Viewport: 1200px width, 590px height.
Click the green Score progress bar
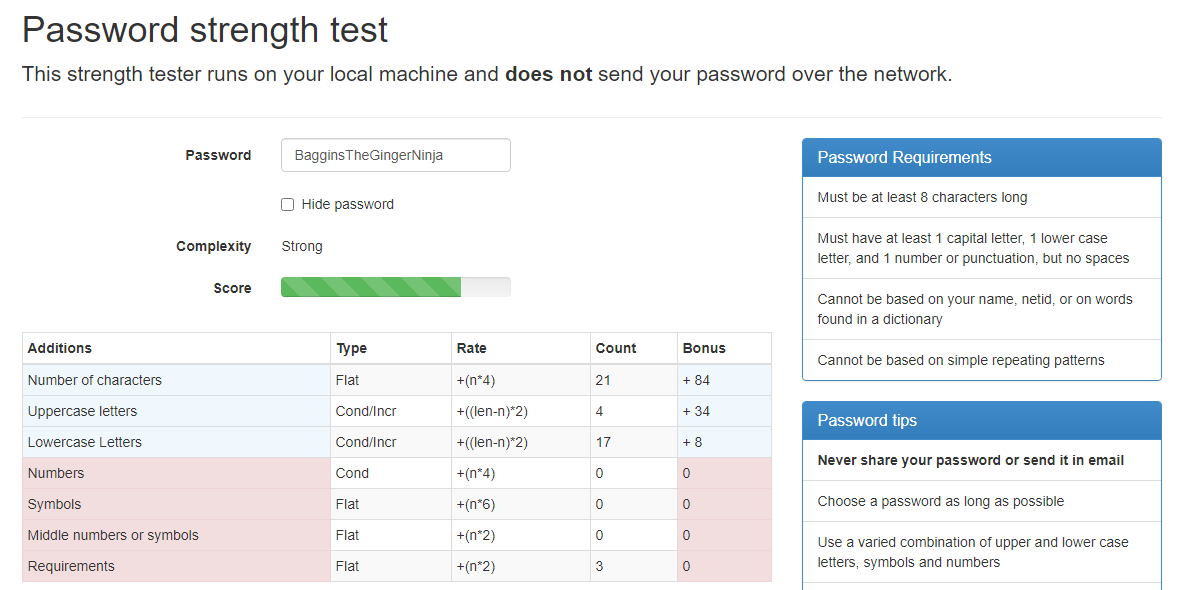[371, 288]
